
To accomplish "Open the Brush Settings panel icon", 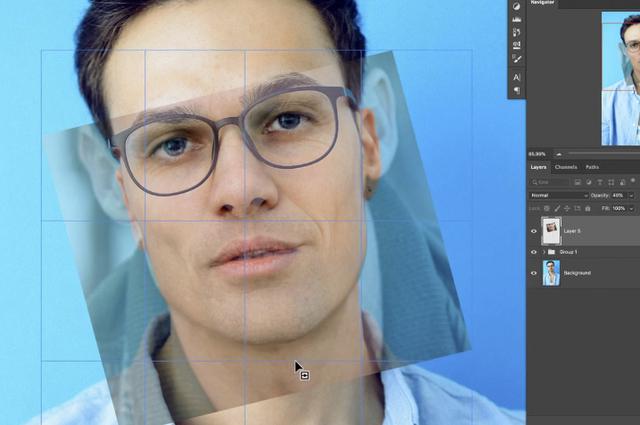I will [x=516, y=32].
